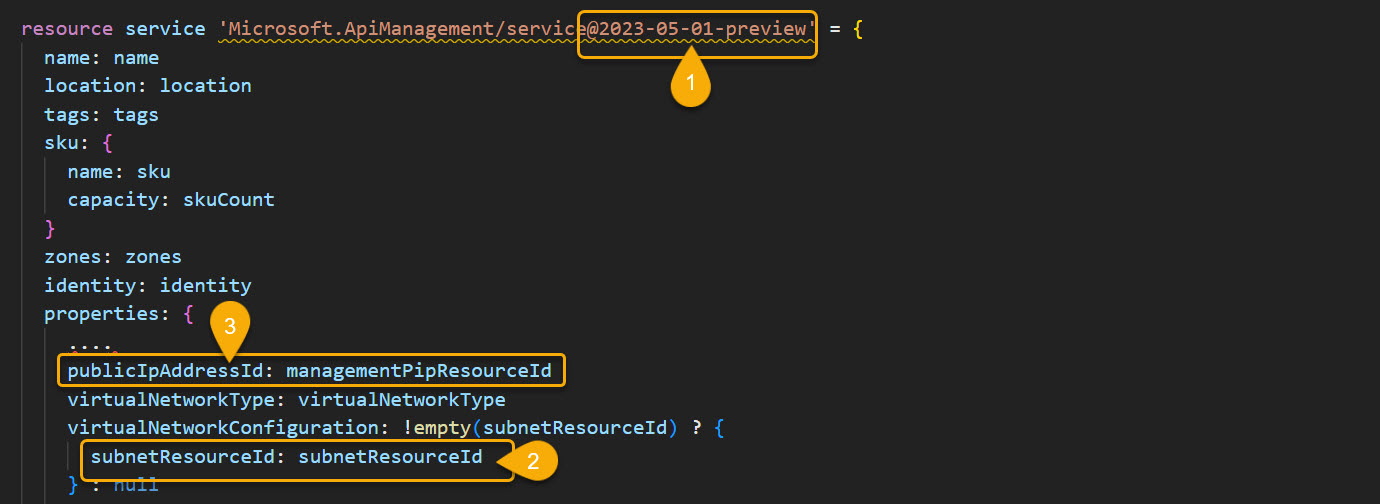Click the 'tags: tags' property line
Screen dimensions: 1380x504
click(x=101, y=115)
